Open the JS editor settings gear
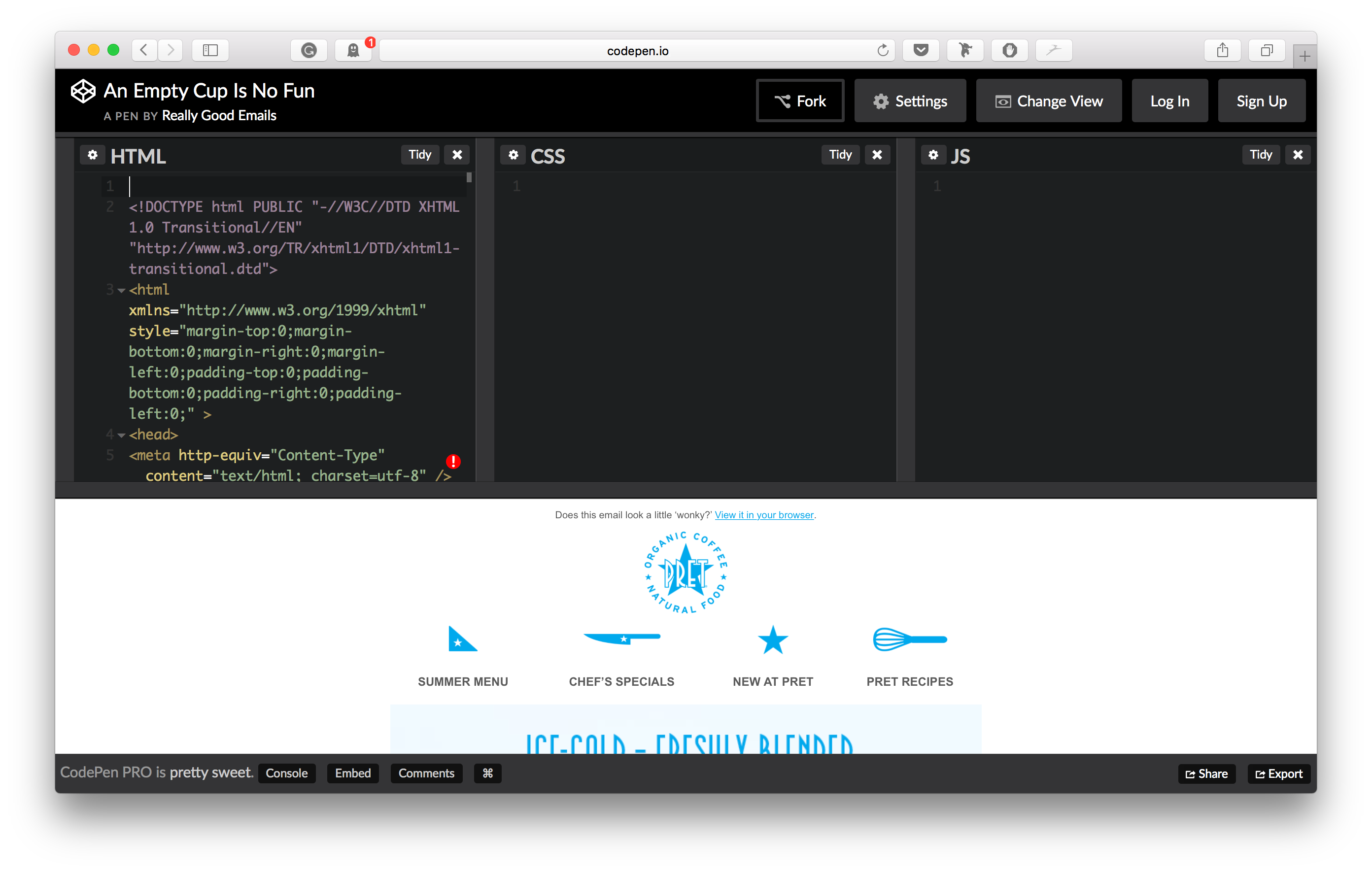This screenshot has height=872, width=1372. (933, 154)
